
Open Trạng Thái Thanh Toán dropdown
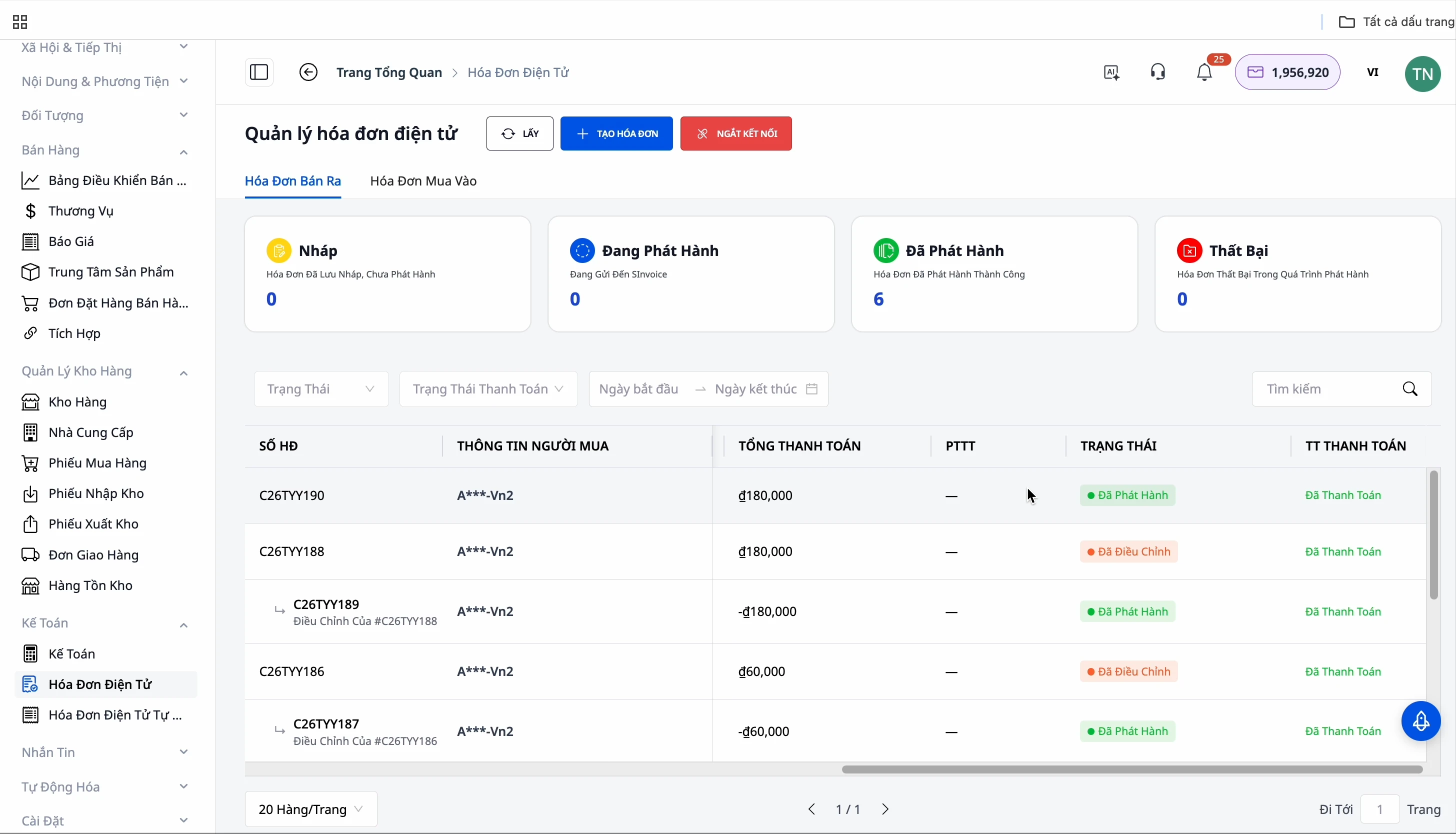tap(488, 389)
